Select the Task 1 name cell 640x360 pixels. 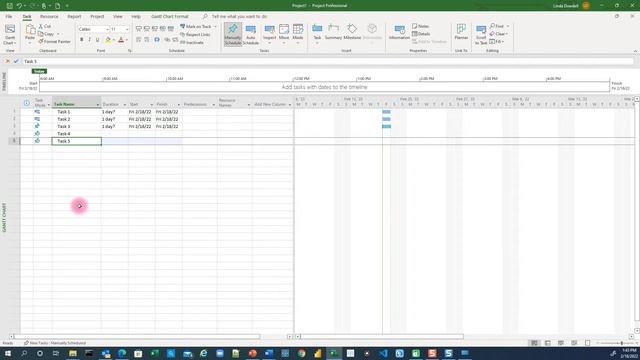point(77,112)
